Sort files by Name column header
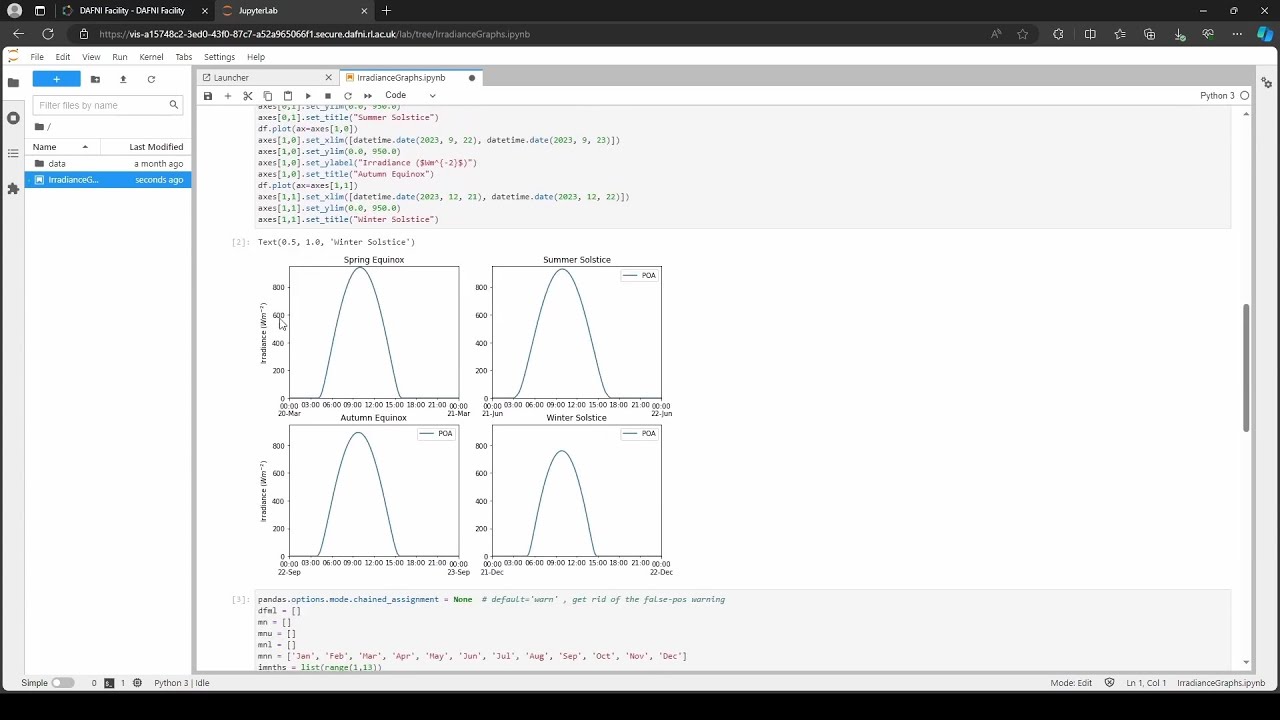The image size is (1280, 720). tap(60, 147)
